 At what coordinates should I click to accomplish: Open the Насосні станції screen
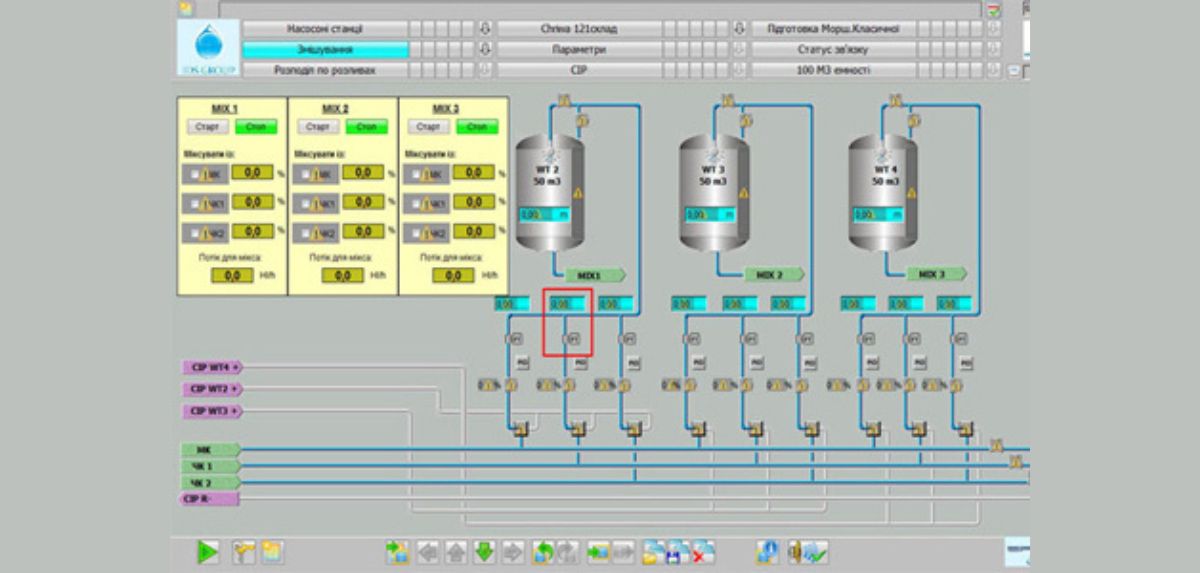pos(325,29)
